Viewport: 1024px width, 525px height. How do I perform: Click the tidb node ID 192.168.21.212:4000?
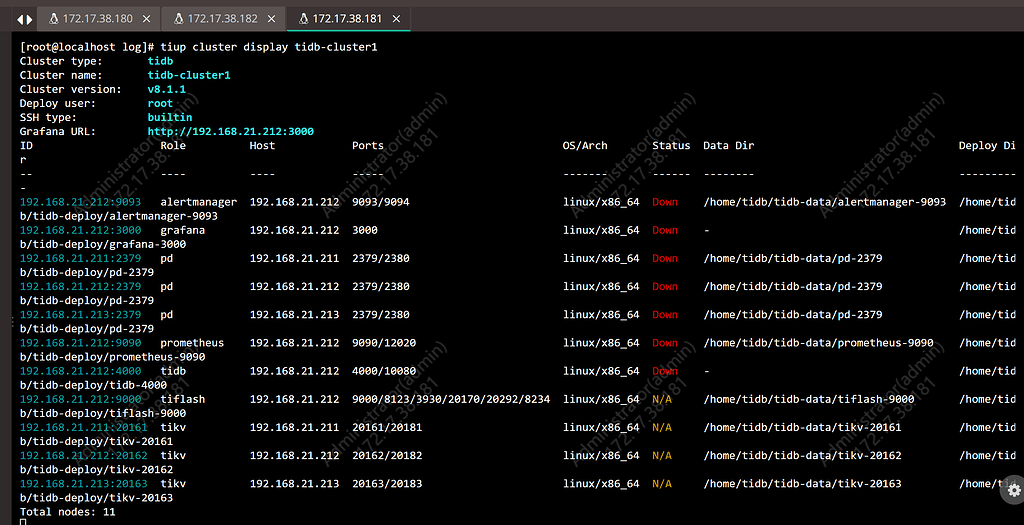[80, 371]
